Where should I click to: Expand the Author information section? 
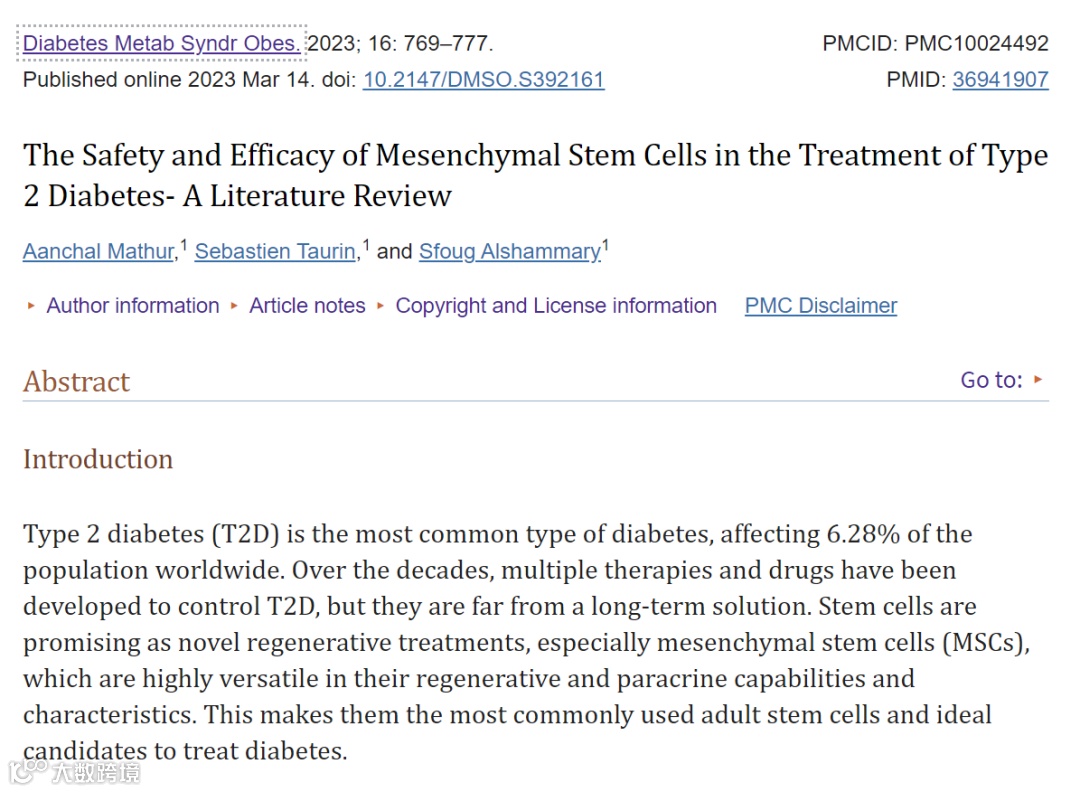coord(132,306)
